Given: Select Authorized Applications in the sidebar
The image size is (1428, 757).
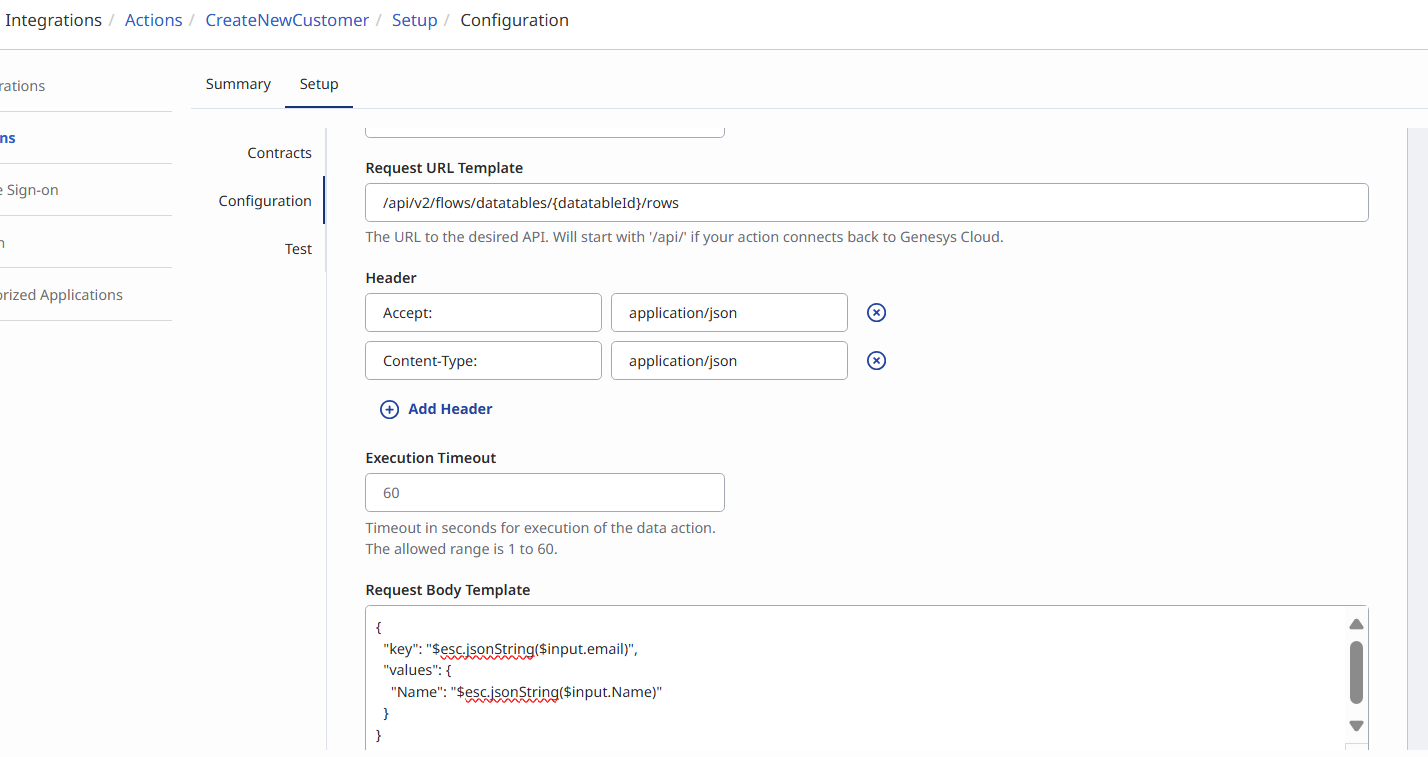Looking at the screenshot, I should tap(62, 295).
